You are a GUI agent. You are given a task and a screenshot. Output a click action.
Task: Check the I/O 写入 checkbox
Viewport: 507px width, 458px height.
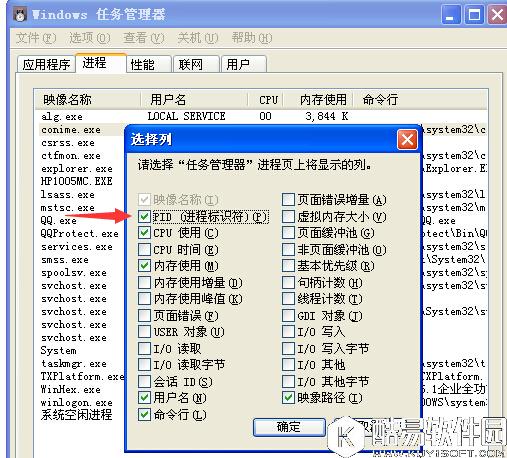[288, 332]
